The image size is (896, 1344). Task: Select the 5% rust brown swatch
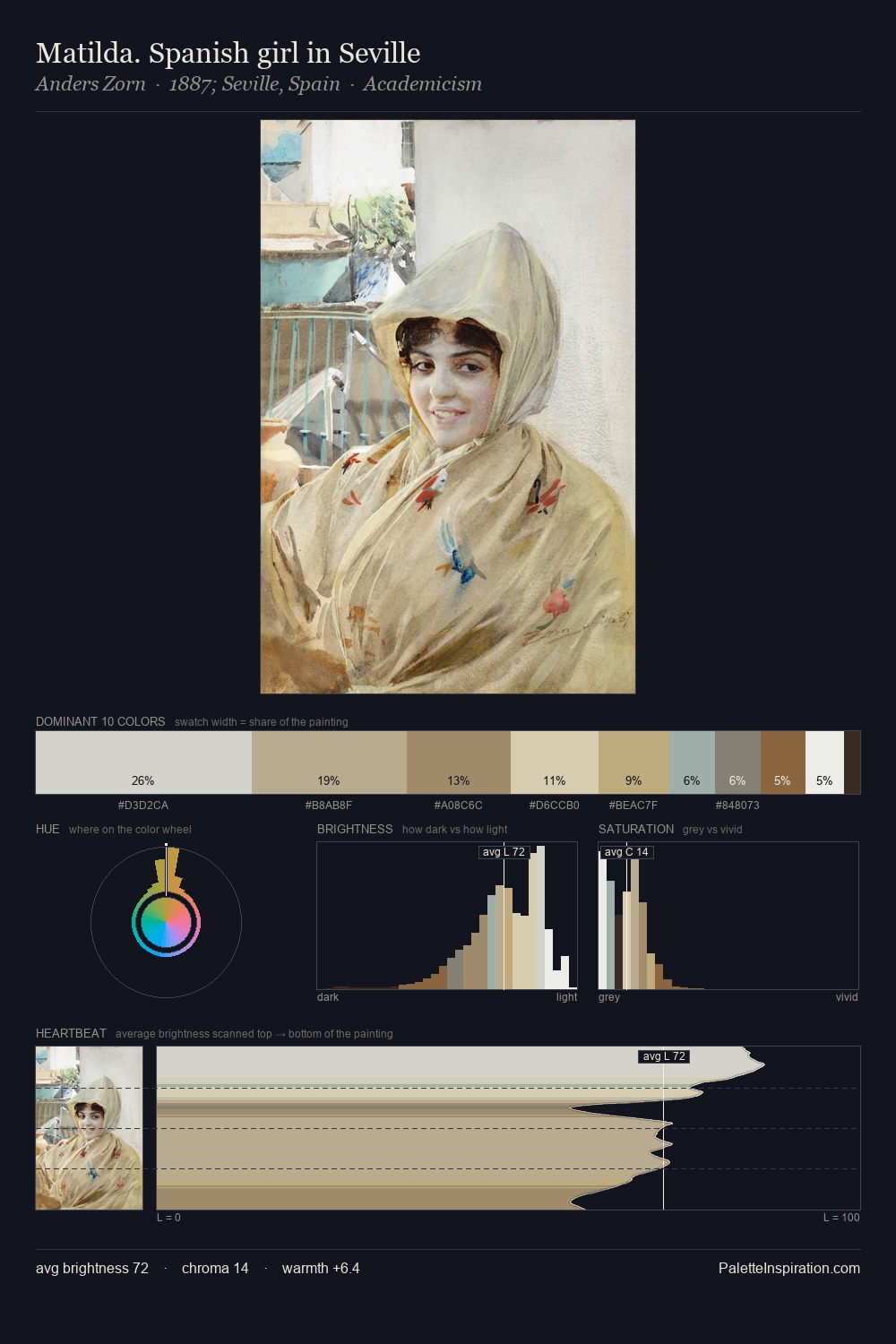pyautogui.click(x=783, y=762)
